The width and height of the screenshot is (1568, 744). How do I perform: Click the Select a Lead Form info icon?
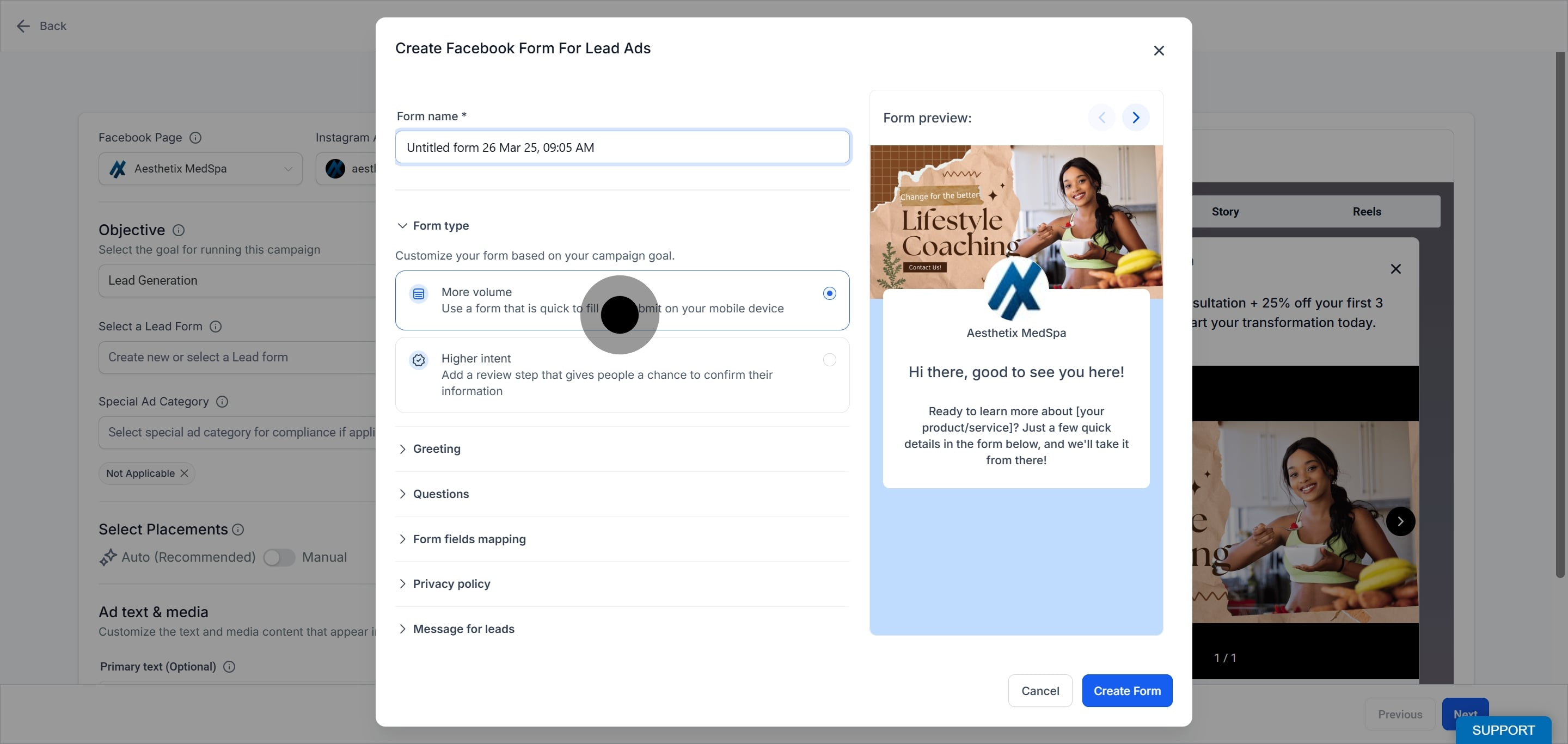tap(216, 327)
